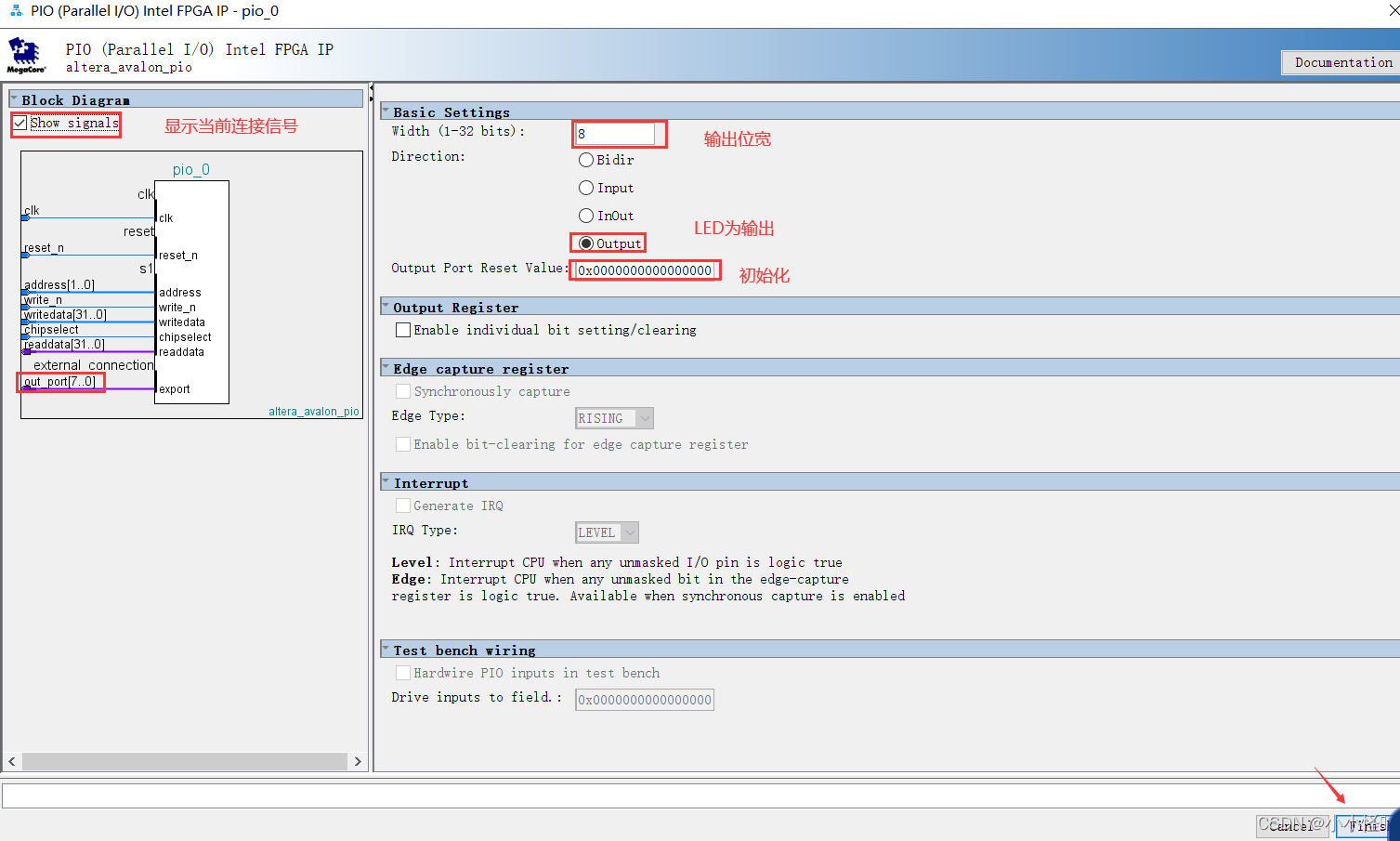Click the Drive inputs to field box
The height and width of the screenshot is (841, 1400).
pyautogui.click(x=645, y=700)
